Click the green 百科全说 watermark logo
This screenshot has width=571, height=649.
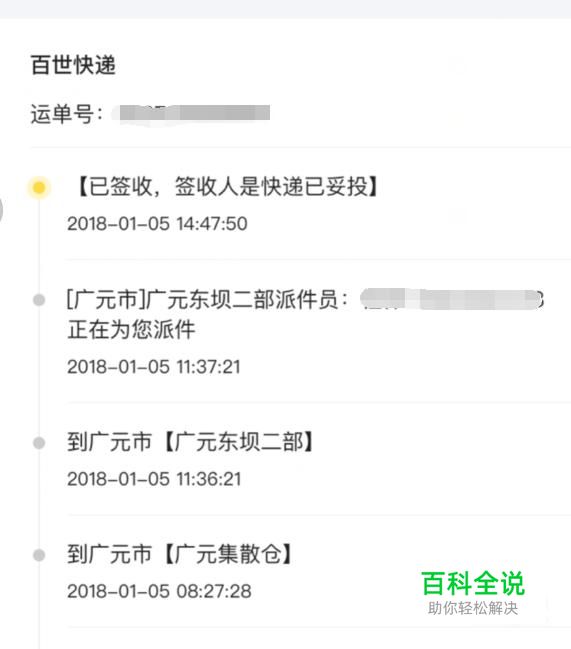tap(473, 583)
